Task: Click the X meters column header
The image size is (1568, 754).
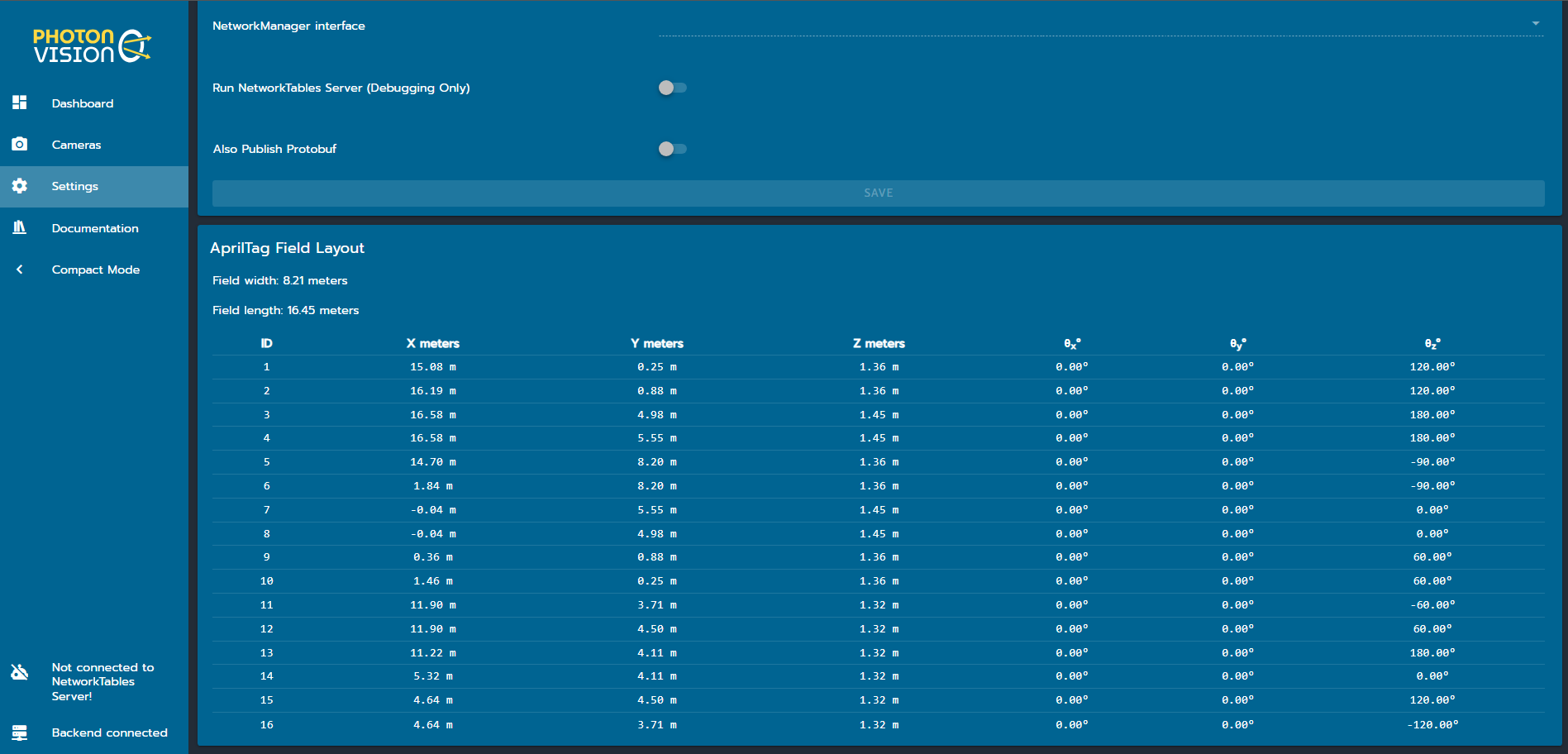Action: coord(432,343)
